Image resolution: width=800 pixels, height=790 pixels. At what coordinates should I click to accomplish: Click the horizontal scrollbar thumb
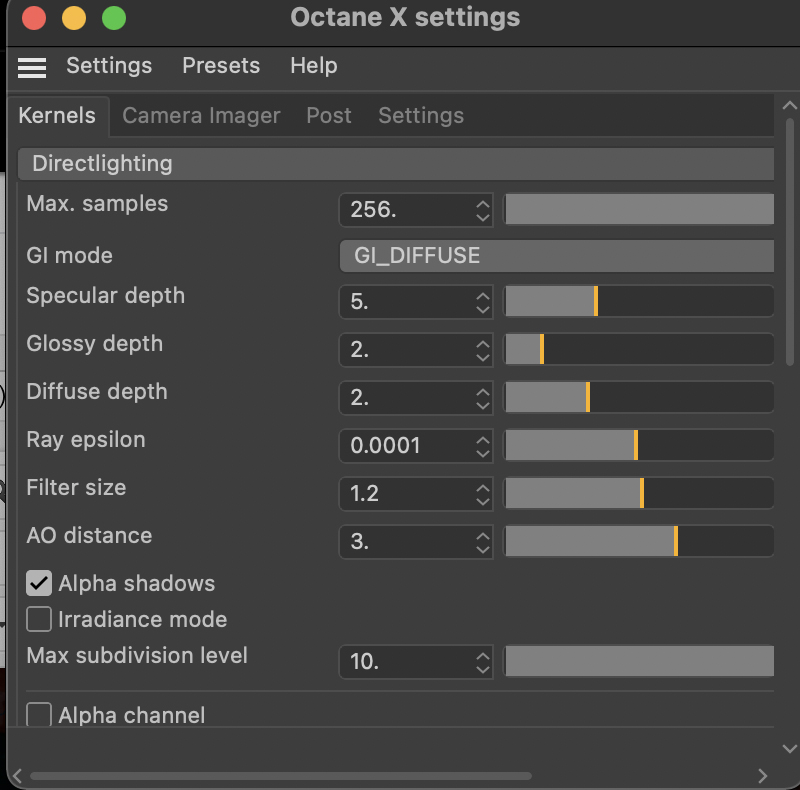coord(281,776)
